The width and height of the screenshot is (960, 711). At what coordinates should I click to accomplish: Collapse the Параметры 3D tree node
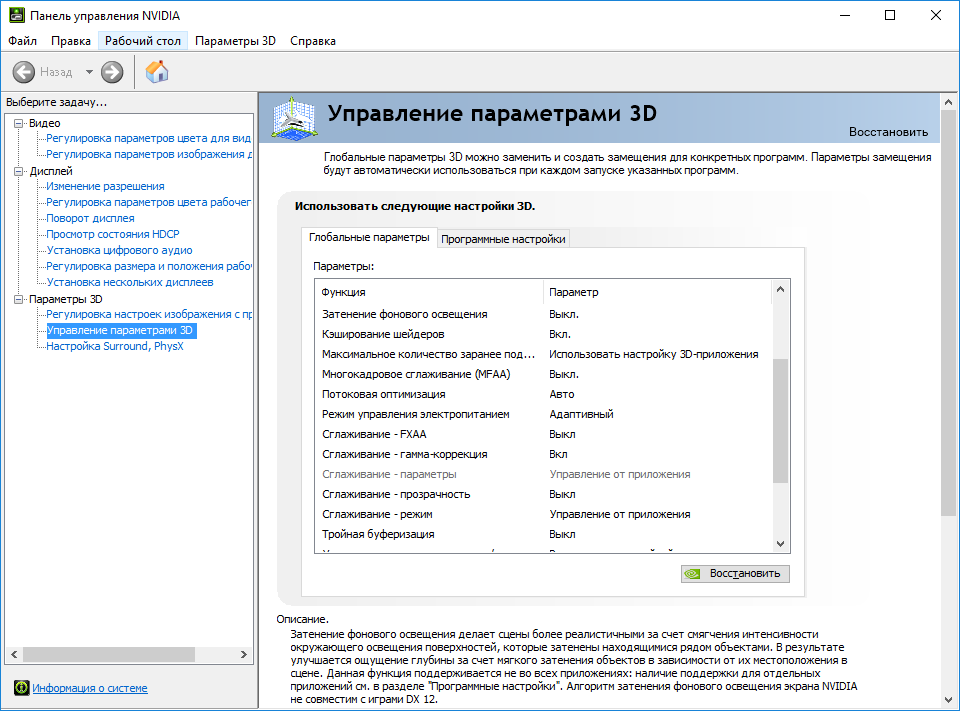pyautogui.click(x=18, y=299)
